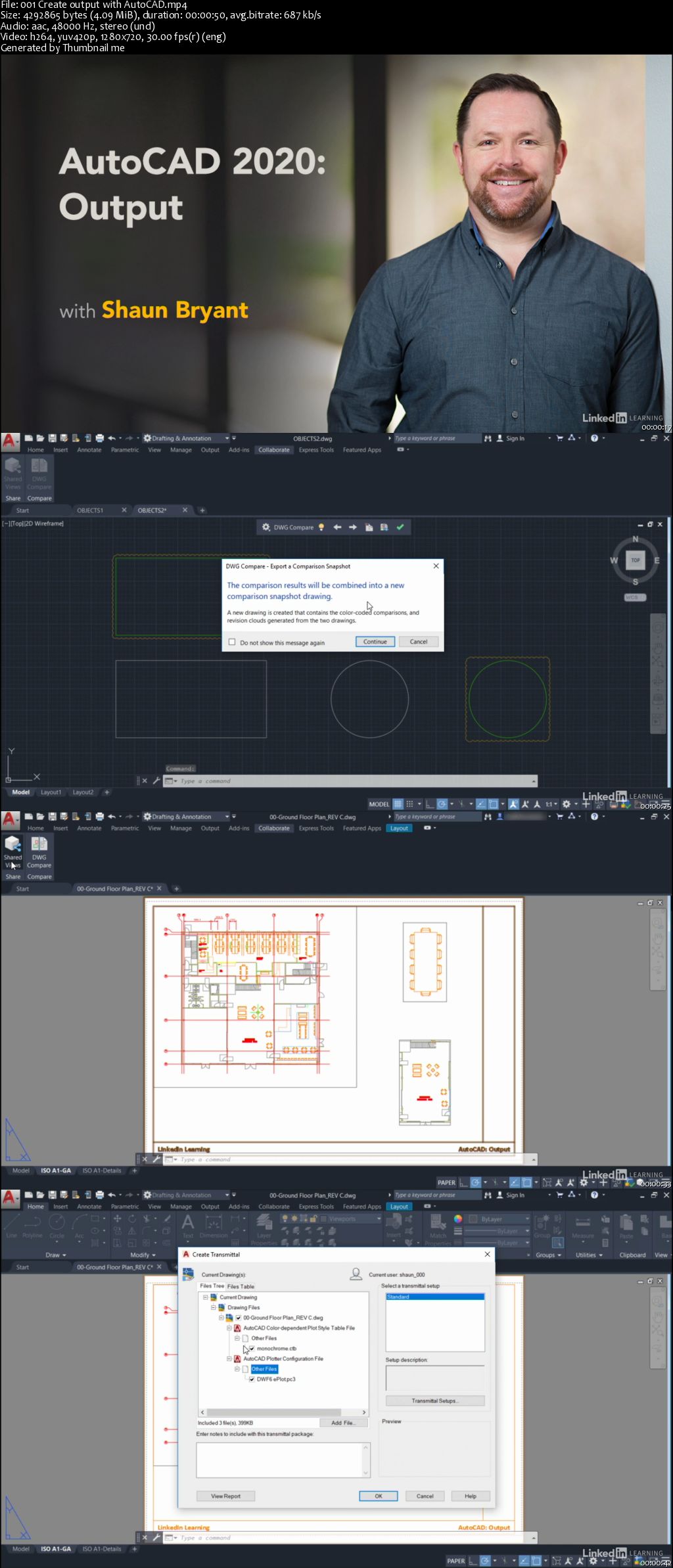Collapse AutoCAD Color-dependent Plot Style Table File node
Viewport: 673px width, 1568px height.
[229, 1328]
